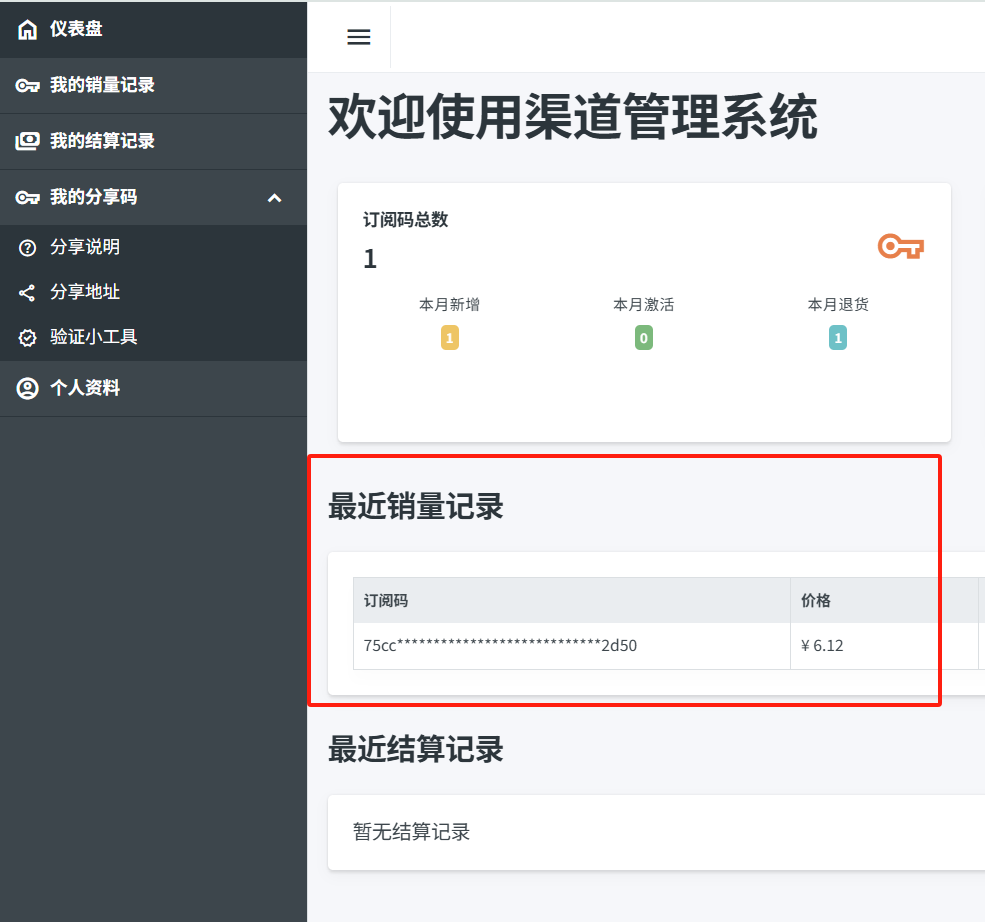The height and width of the screenshot is (922, 985).
Task: Click the hamburger menu toggle icon
Action: tap(358, 37)
